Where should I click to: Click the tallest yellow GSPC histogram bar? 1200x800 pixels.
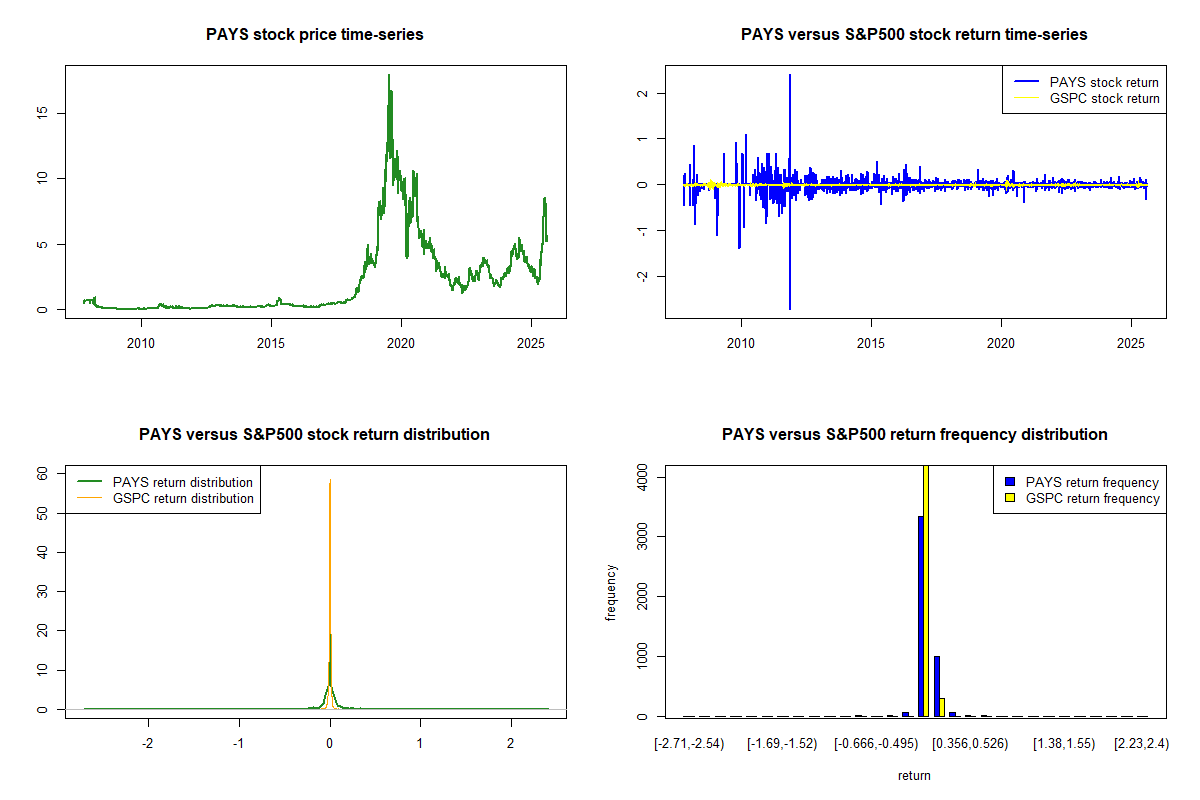tap(926, 590)
